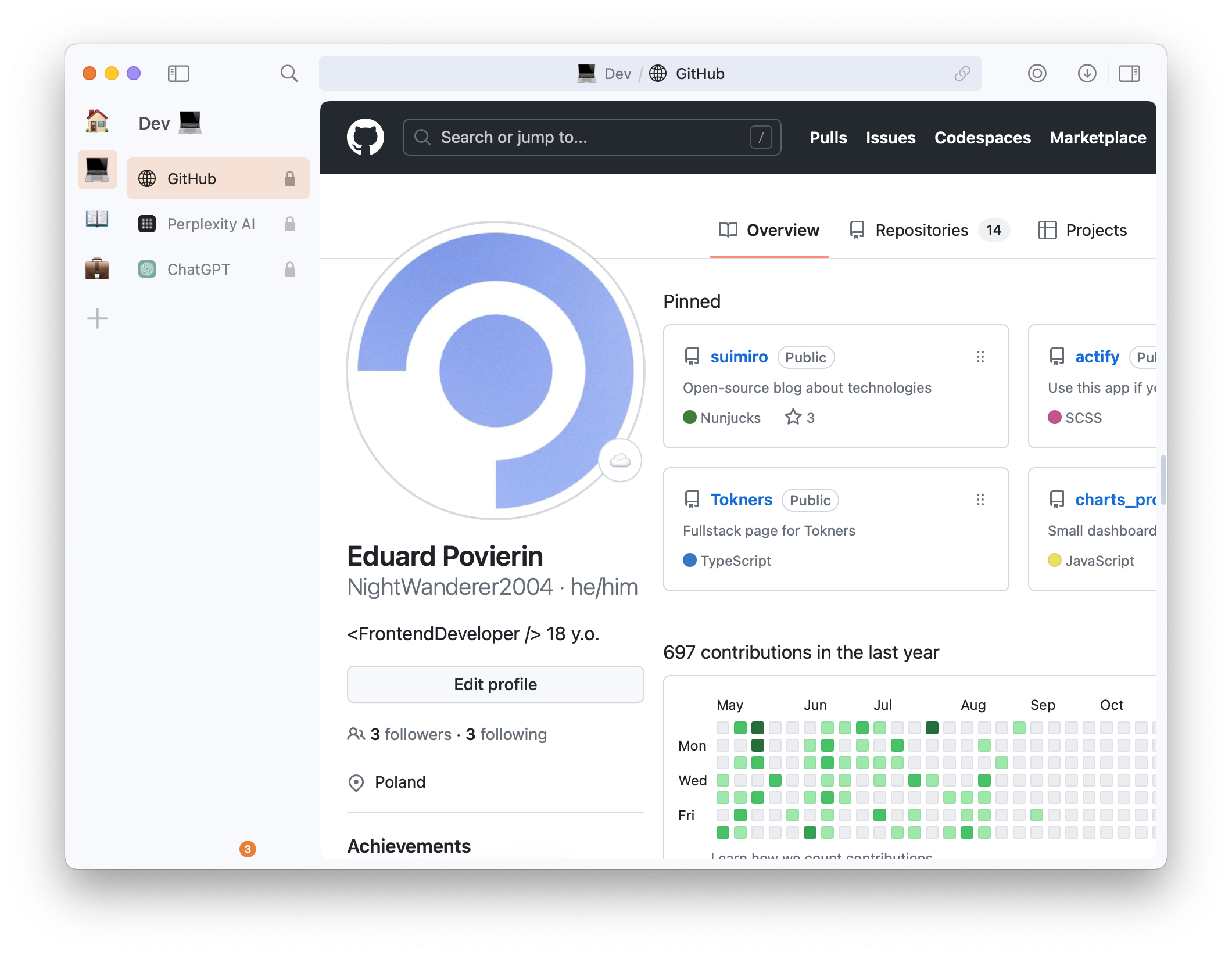Click the Nunjucks green language dot
1232x955 pixels.
(690, 417)
